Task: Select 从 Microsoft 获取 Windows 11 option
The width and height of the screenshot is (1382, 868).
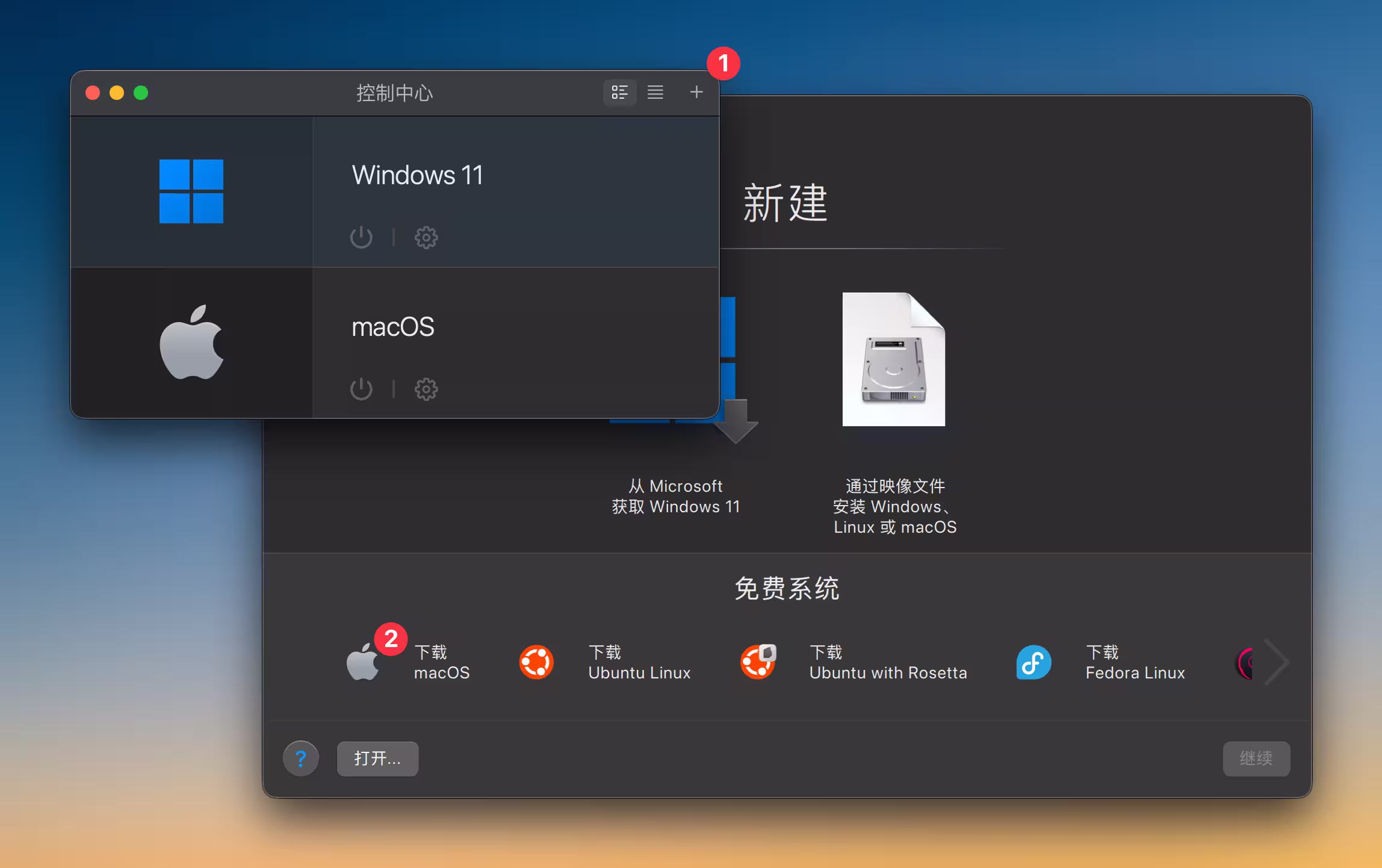Action: point(676,496)
